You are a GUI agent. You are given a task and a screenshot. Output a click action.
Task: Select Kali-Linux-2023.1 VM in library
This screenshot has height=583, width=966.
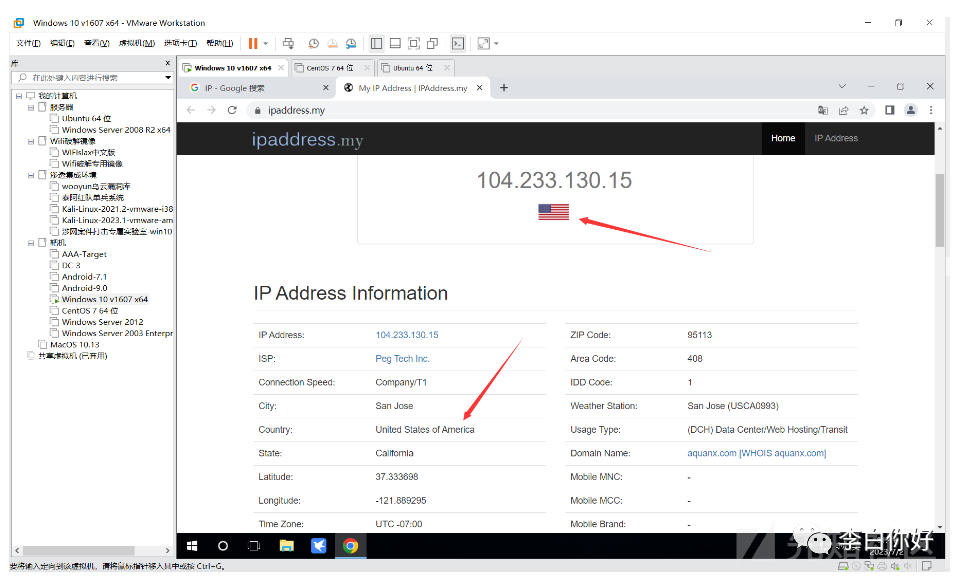[117, 220]
